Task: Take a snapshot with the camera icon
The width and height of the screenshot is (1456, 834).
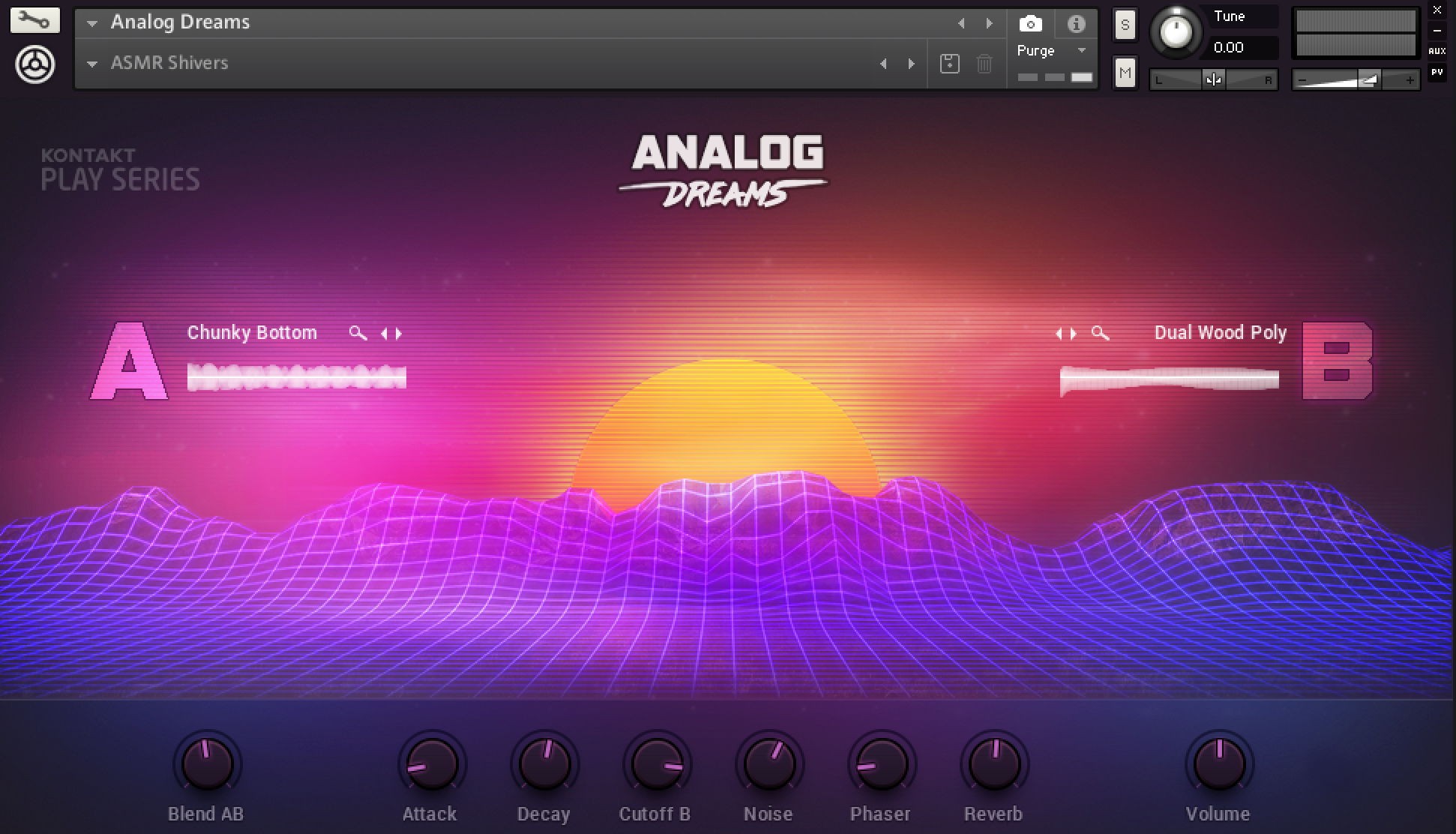Action: pyautogui.click(x=1031, y=23)
